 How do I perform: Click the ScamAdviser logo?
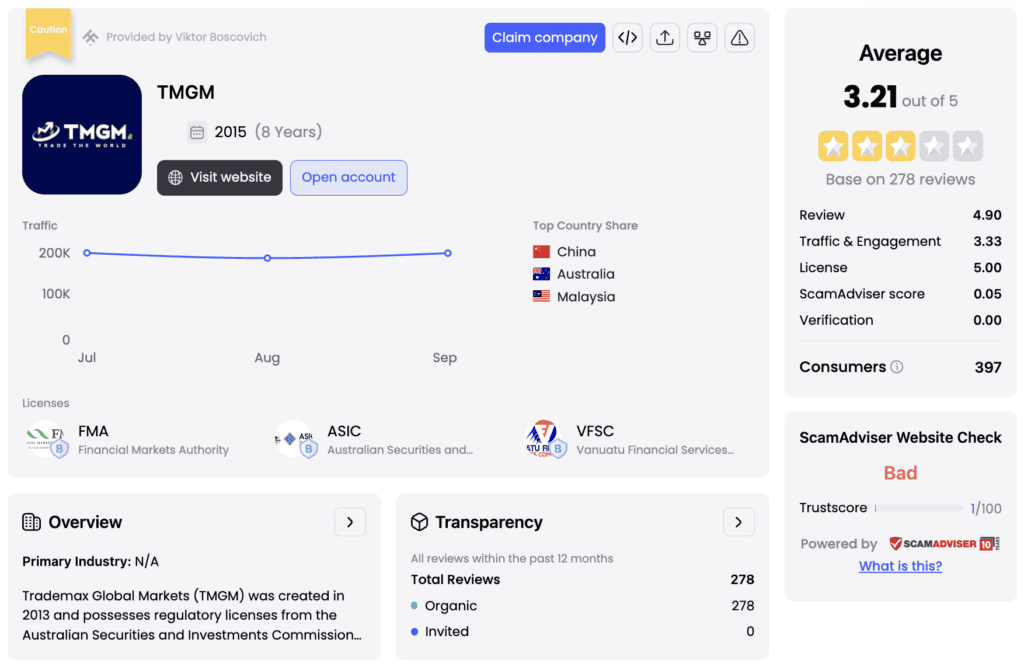pos(944,544)
